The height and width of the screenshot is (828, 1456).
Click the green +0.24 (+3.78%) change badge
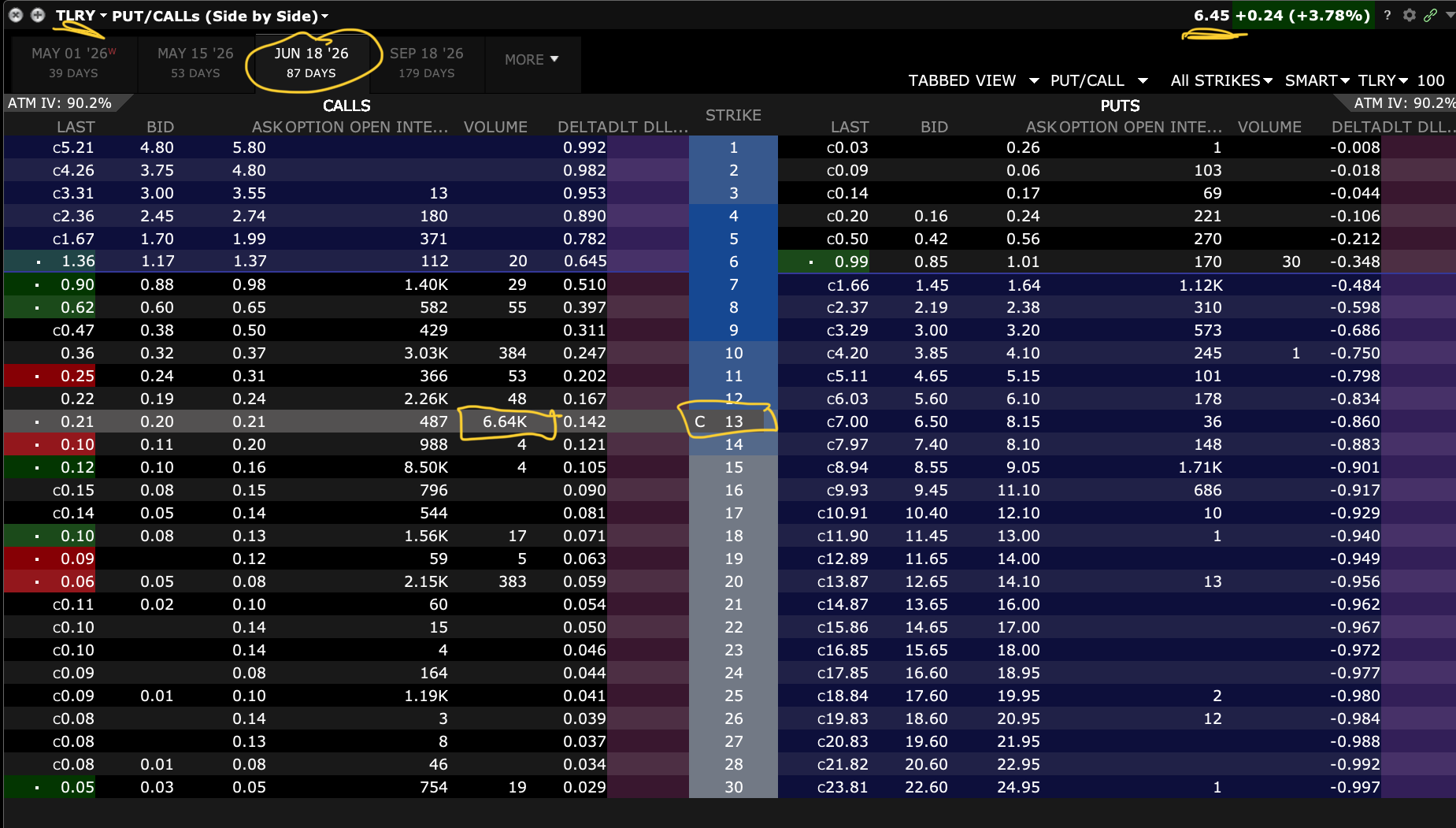1302,15
